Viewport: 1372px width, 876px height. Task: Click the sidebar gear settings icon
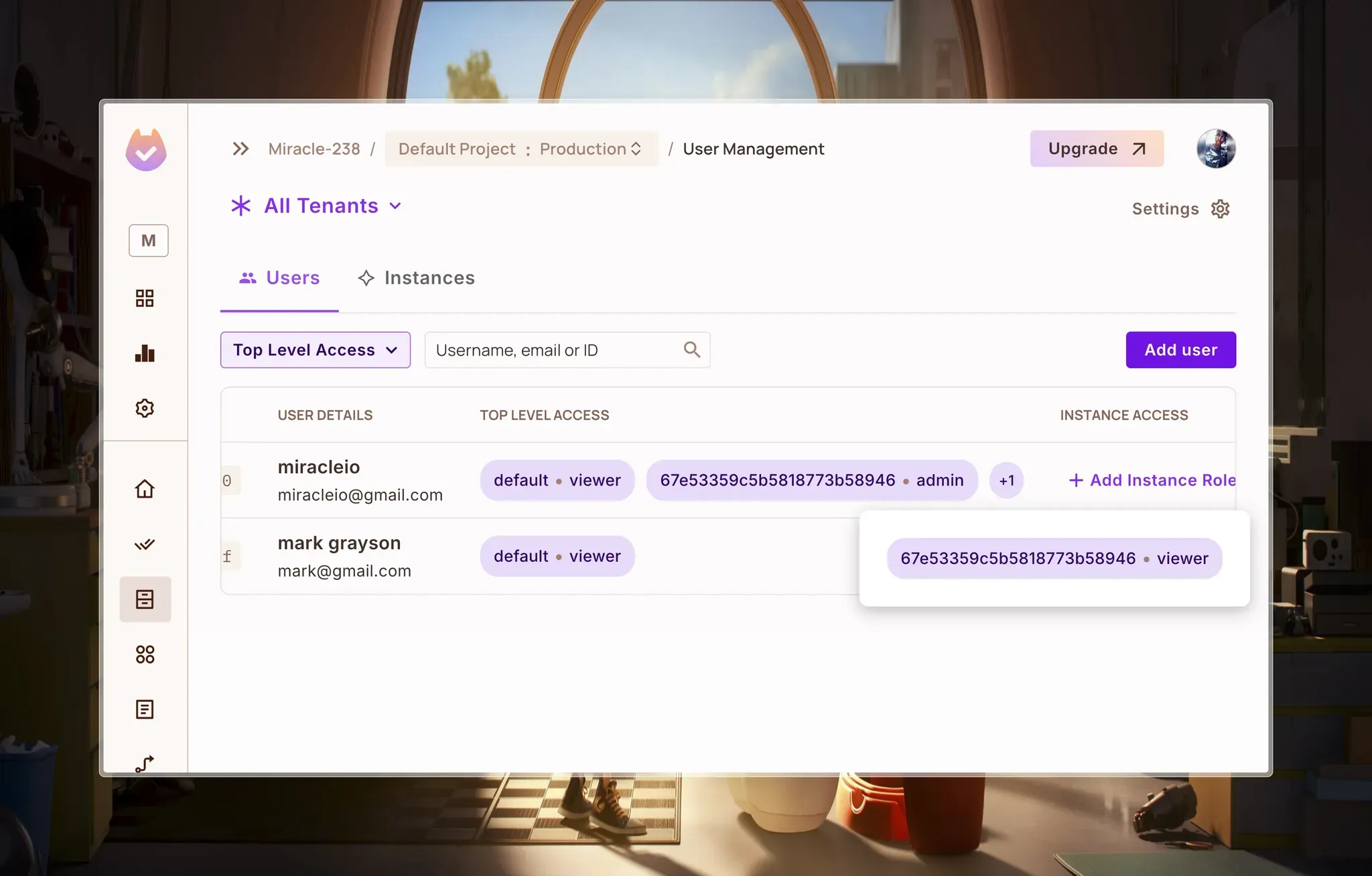click(x=145, y=409)
